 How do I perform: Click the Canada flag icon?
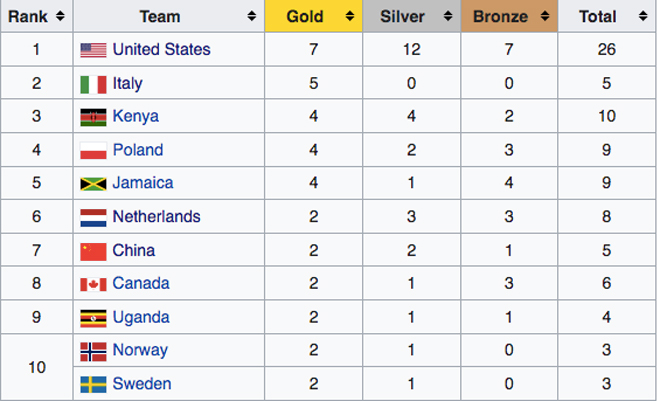93,284
